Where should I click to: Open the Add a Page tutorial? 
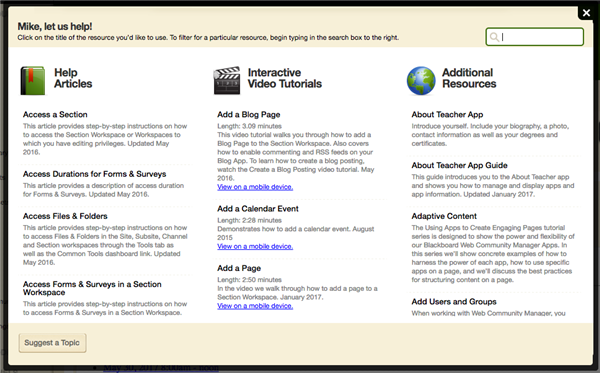coord(239,268)
